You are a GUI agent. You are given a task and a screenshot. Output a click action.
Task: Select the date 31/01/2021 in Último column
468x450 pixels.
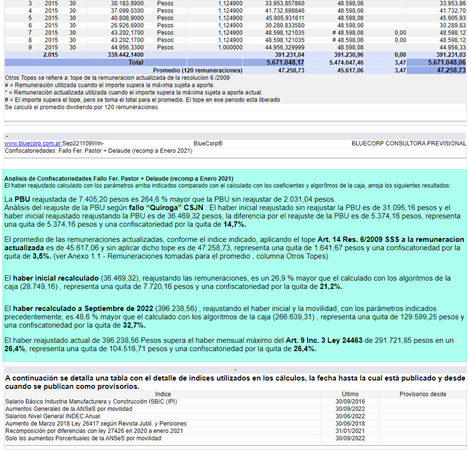(x=350, y=431)
